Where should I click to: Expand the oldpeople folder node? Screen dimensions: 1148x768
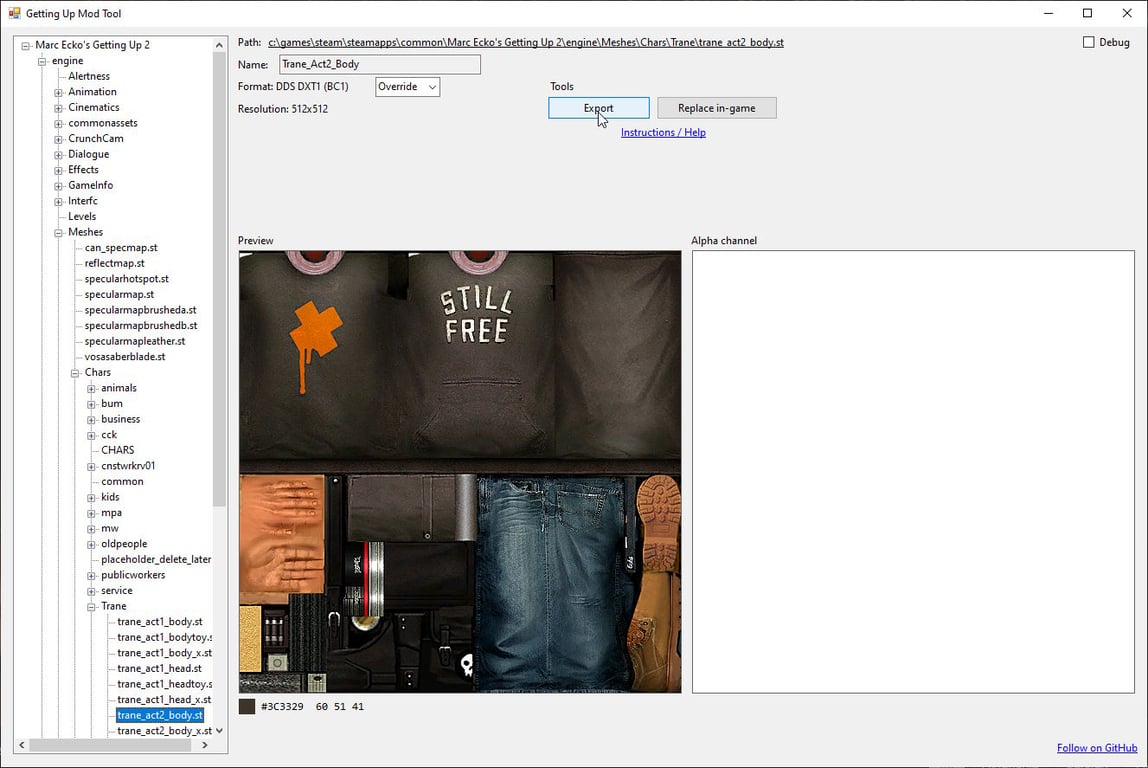92,545
